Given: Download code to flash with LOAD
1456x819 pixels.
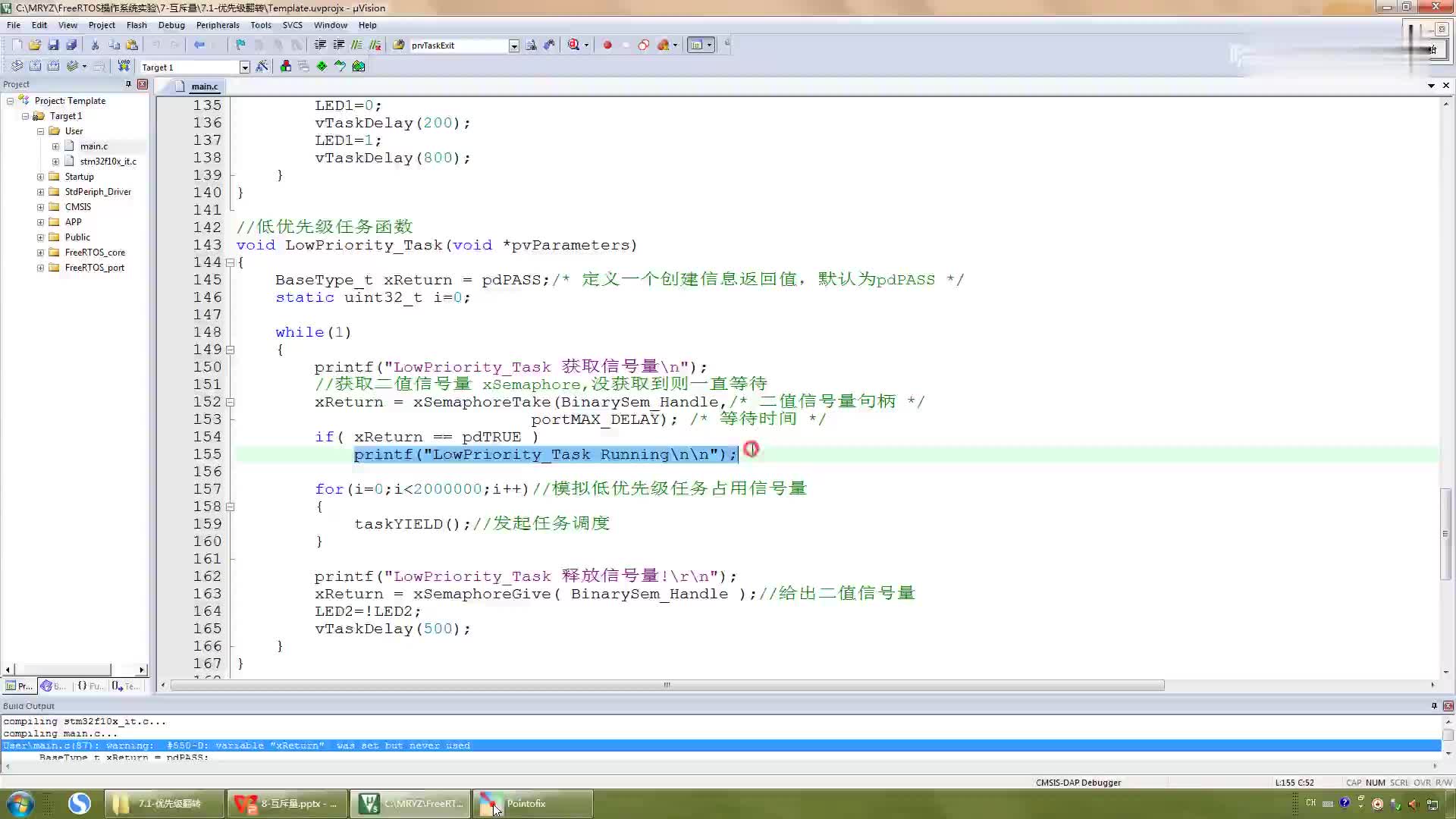Looking at the screenshot, I should click(x=124, y=66).
